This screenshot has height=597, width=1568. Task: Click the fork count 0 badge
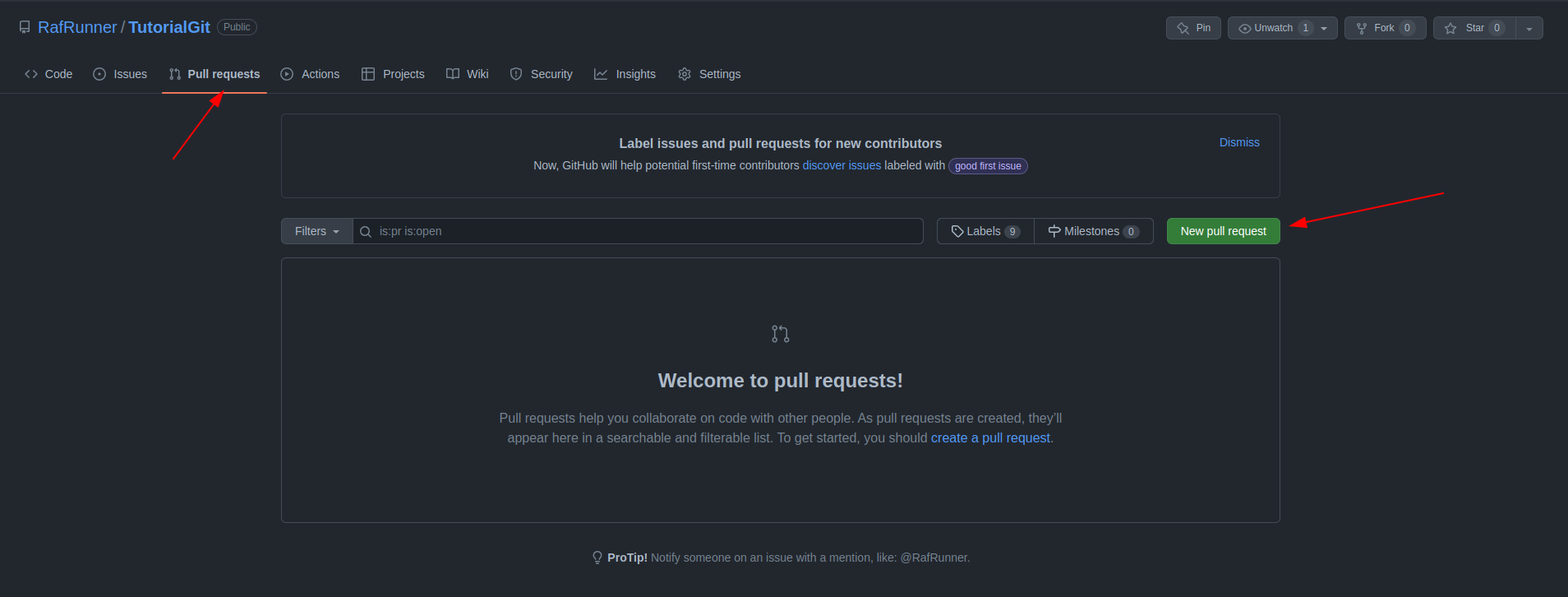pyautogui.click(x=1407, y=28)
